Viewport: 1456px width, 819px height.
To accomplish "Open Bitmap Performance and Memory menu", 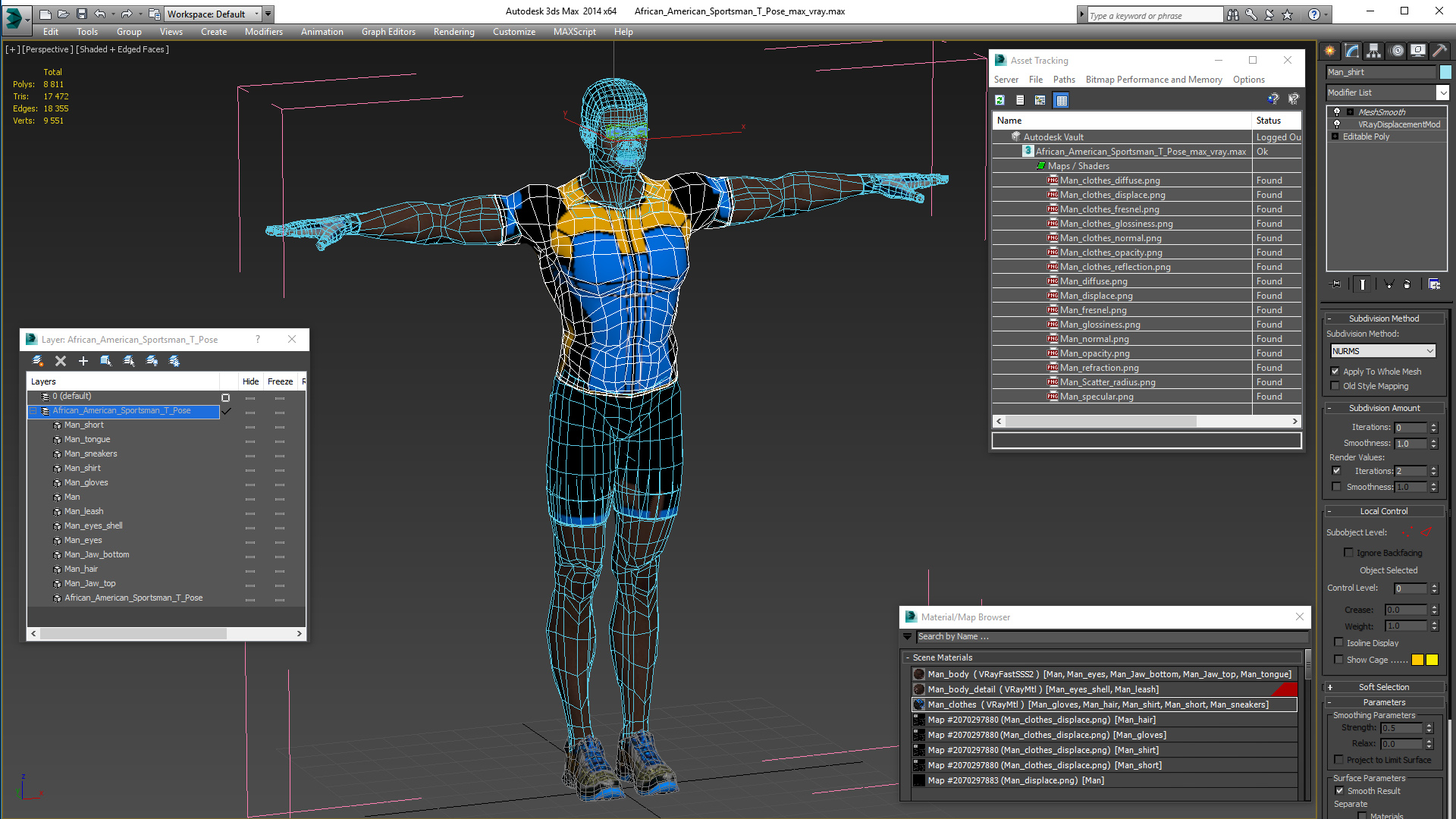I will click(x=1153, y=80).
